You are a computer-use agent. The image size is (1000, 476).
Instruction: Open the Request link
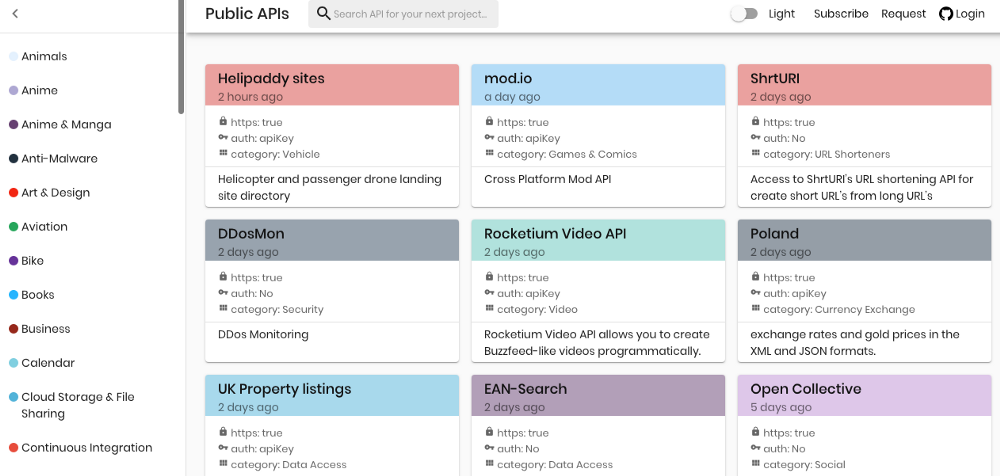903,13
